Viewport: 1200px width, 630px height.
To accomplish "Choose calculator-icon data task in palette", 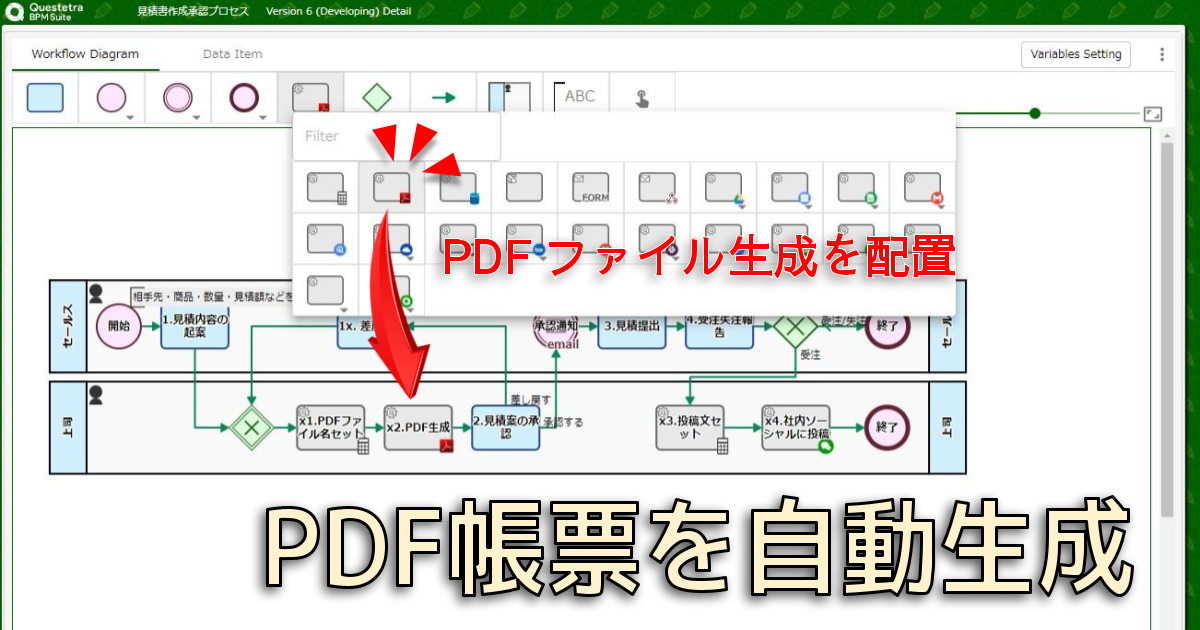I will coord(325,187).
